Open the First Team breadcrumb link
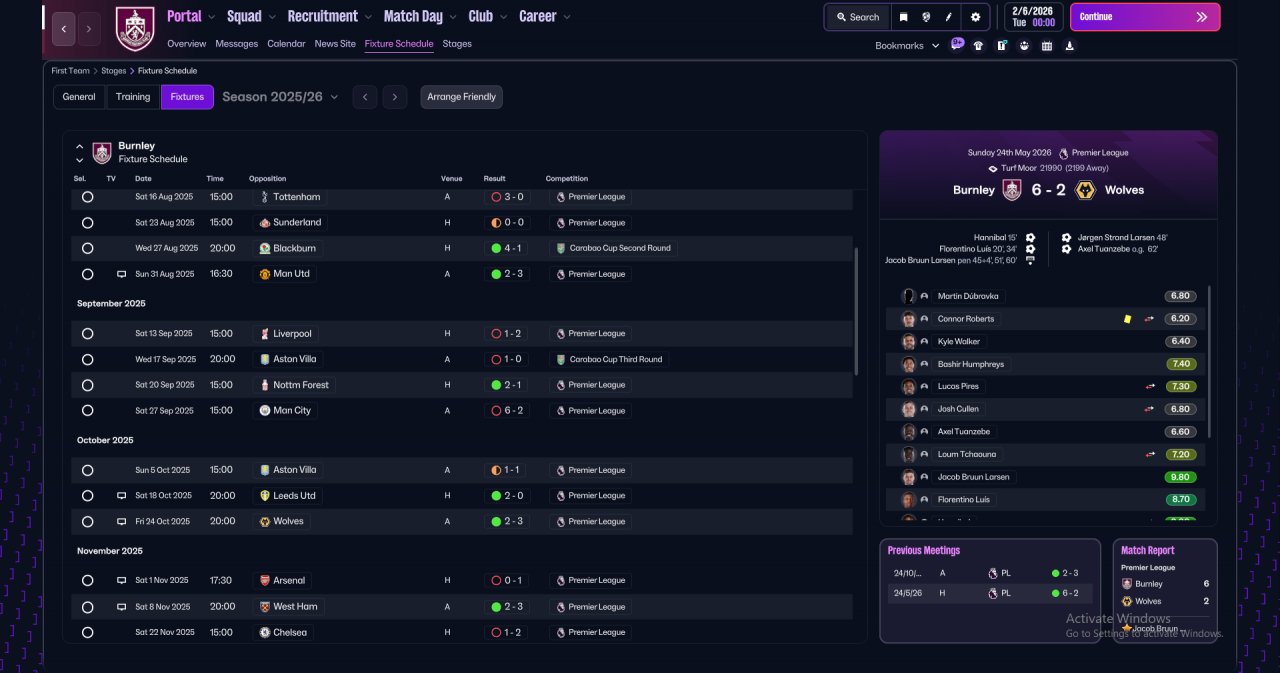This screenshot has width=1280, height=673. [71, 71]
